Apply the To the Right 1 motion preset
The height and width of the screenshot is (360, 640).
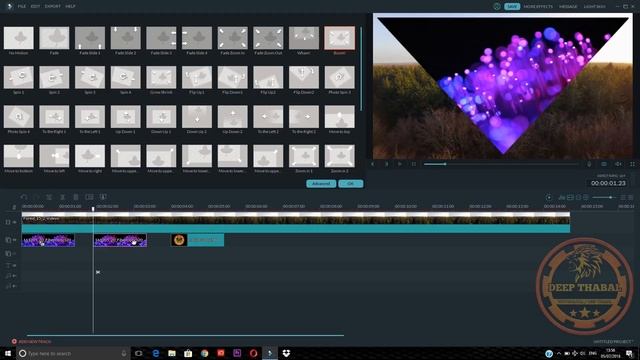tap(54, 117)
